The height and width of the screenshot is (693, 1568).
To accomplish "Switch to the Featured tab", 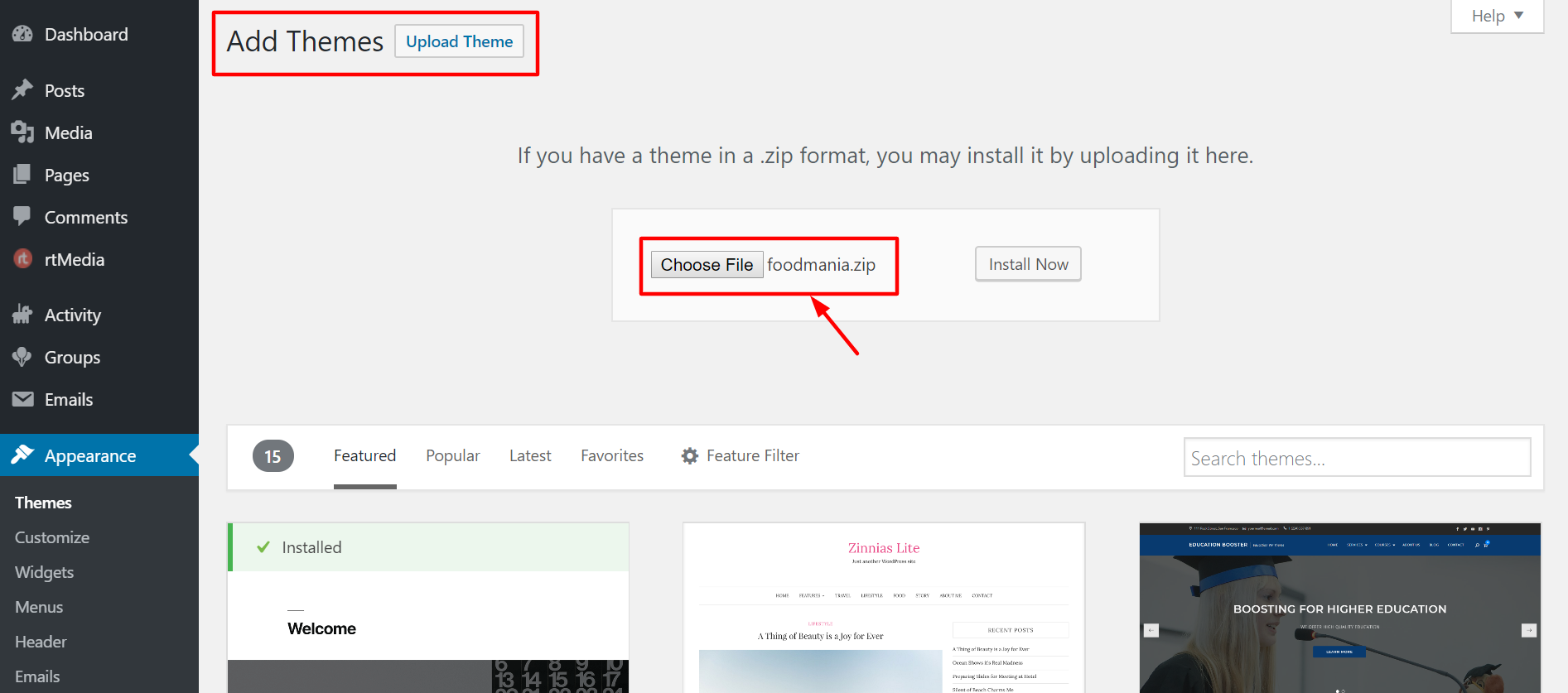I will 364,455.
